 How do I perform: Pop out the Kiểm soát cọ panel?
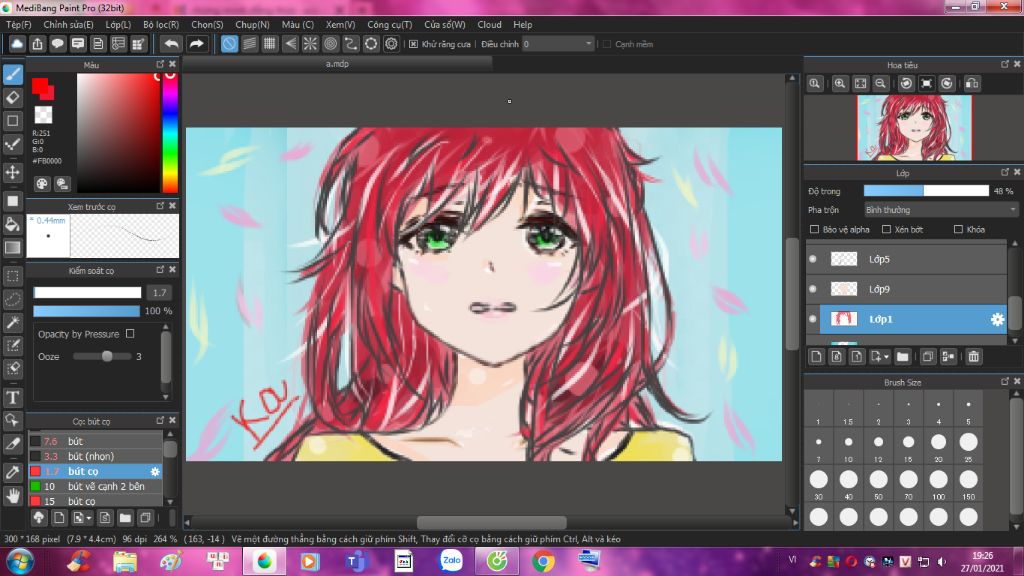(x=160, y=269)
